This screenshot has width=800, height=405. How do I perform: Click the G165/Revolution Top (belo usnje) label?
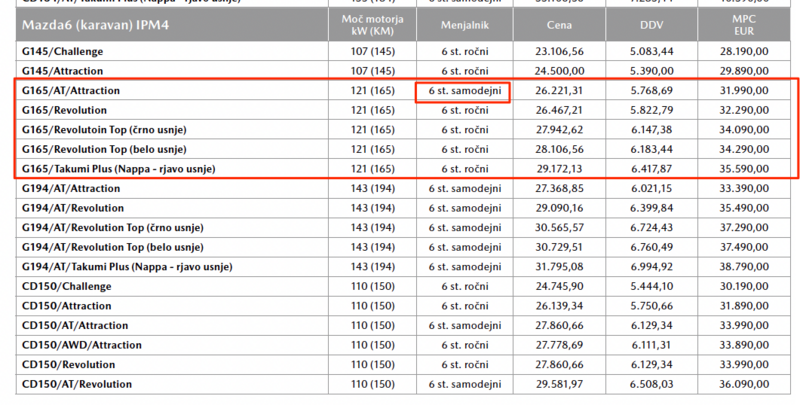(x=104, y=149)
